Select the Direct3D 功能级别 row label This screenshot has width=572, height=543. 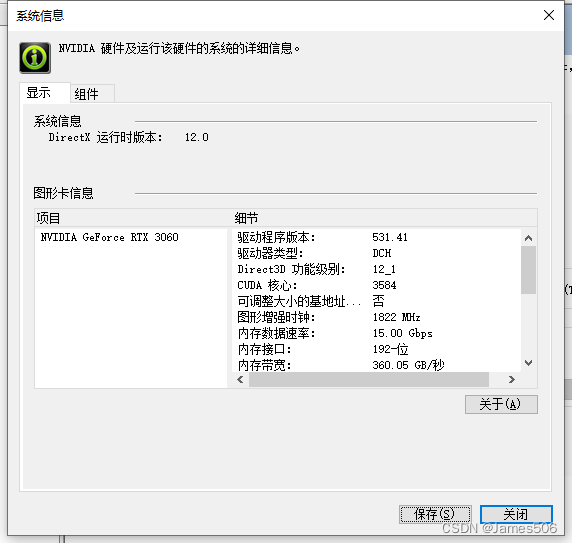tap(291, 269)
